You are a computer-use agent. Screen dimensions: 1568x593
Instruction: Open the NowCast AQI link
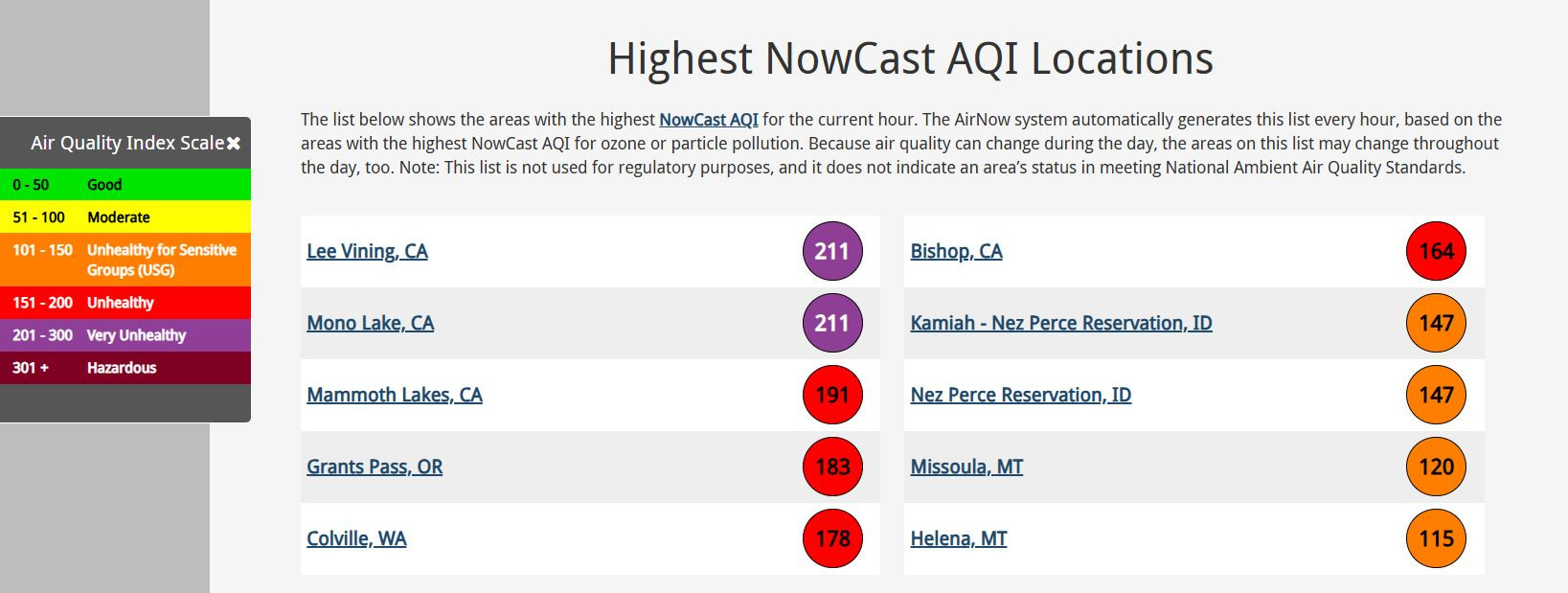click(709, 120)
